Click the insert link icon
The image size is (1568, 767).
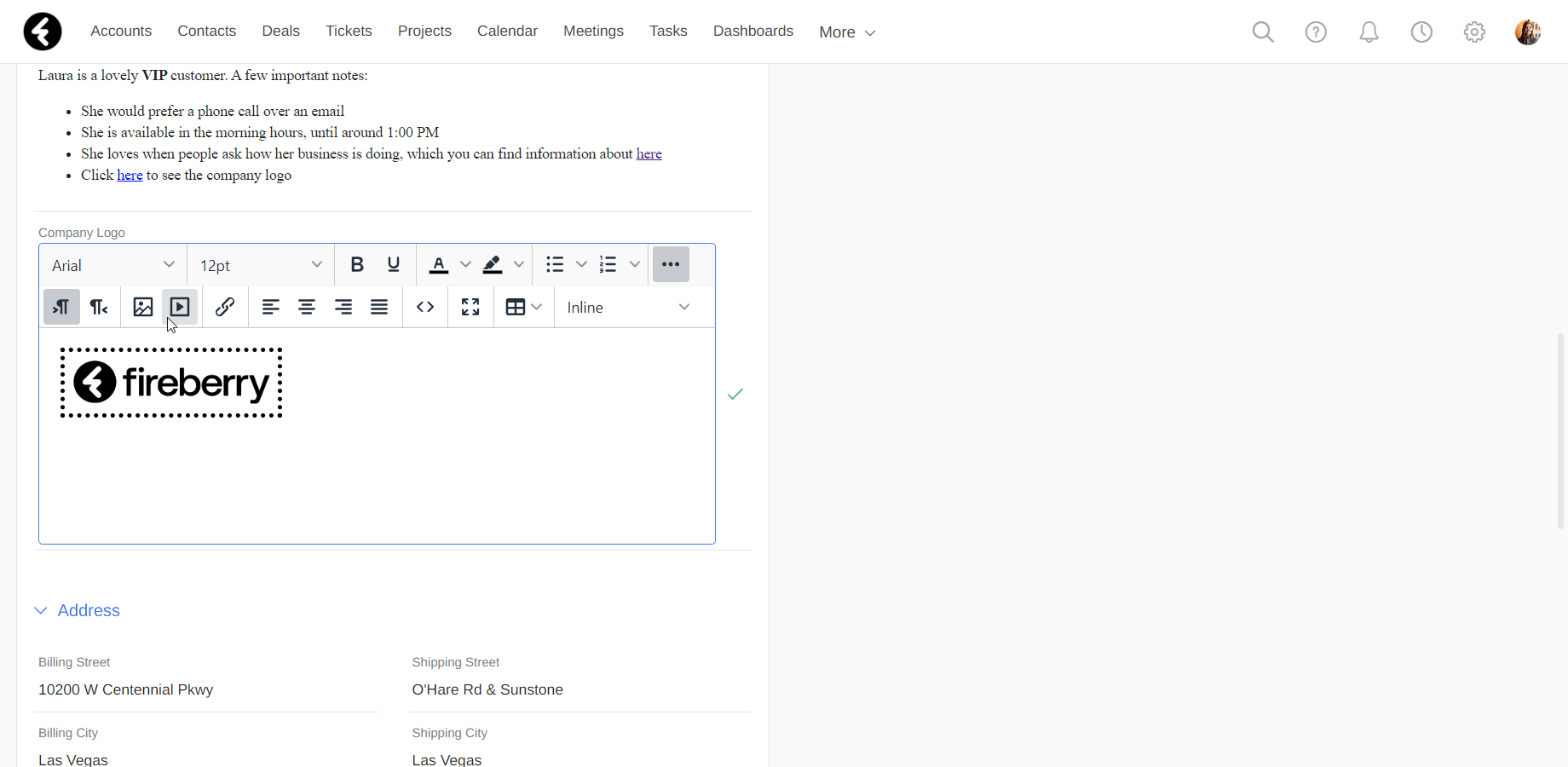tap(225, 307)
